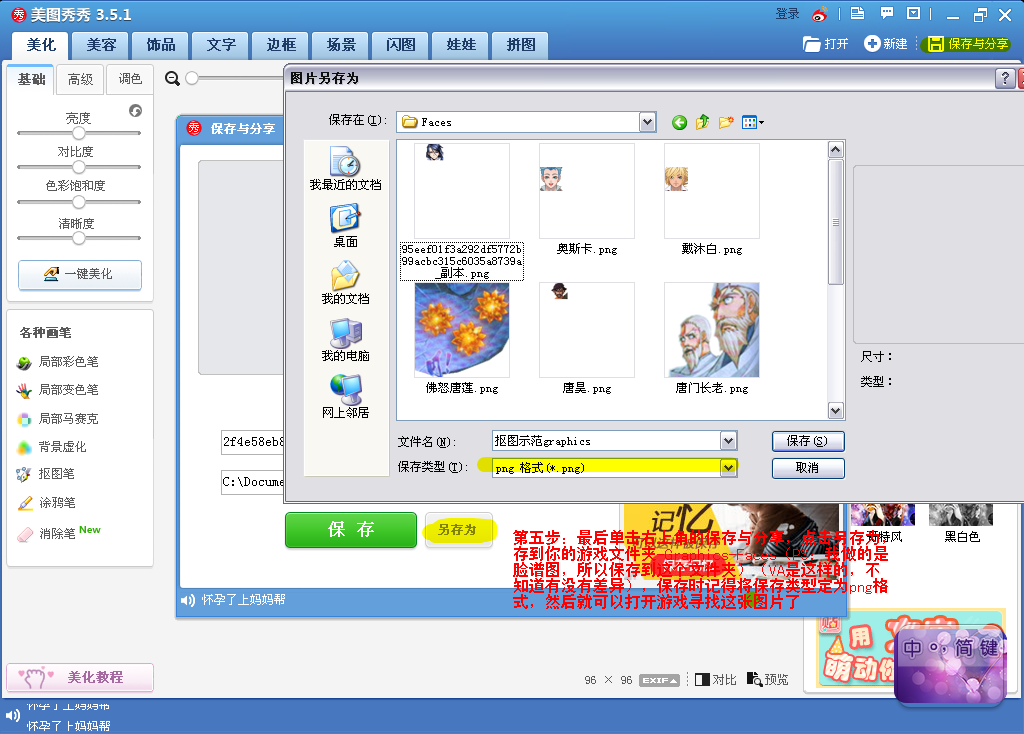Select the 背景虚化 tool
The width and height of the screenshot is (1024, 734).
52,447
